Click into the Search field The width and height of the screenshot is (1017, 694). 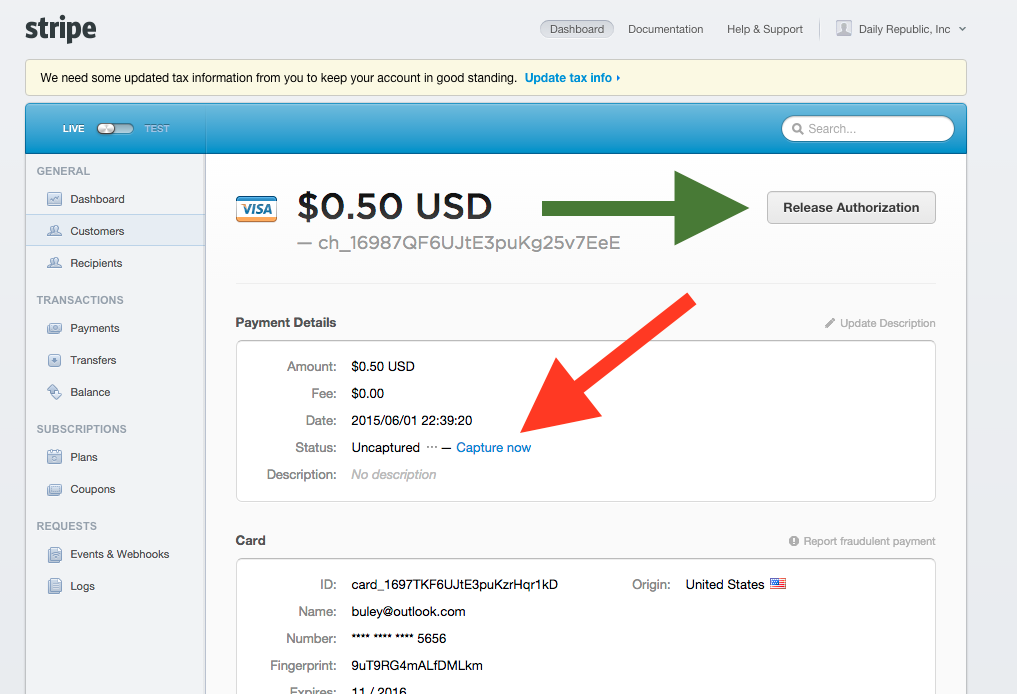pos(868,129)
